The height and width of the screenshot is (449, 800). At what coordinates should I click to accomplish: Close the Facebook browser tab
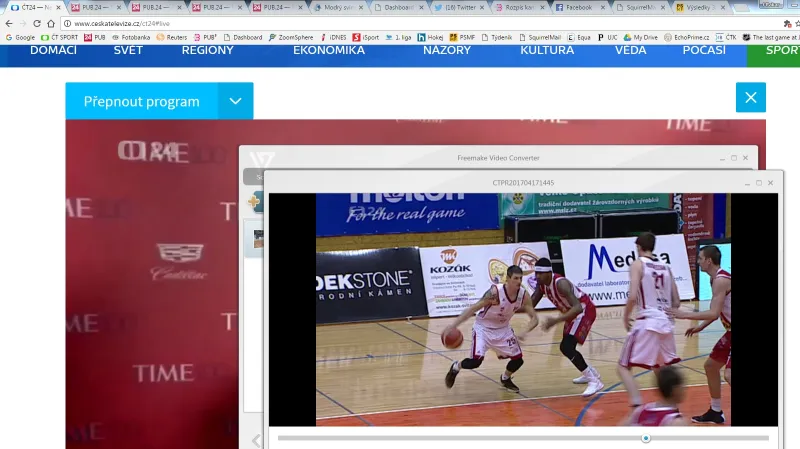coord(603,8)
